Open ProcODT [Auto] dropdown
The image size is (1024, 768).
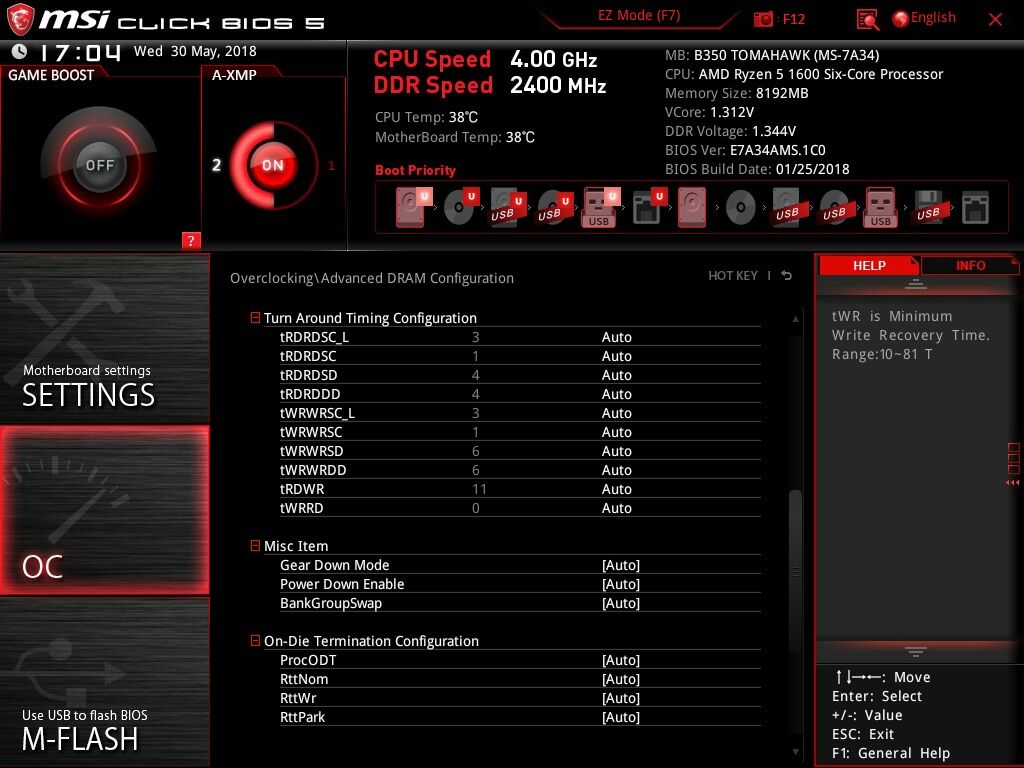tap(620, 660)
